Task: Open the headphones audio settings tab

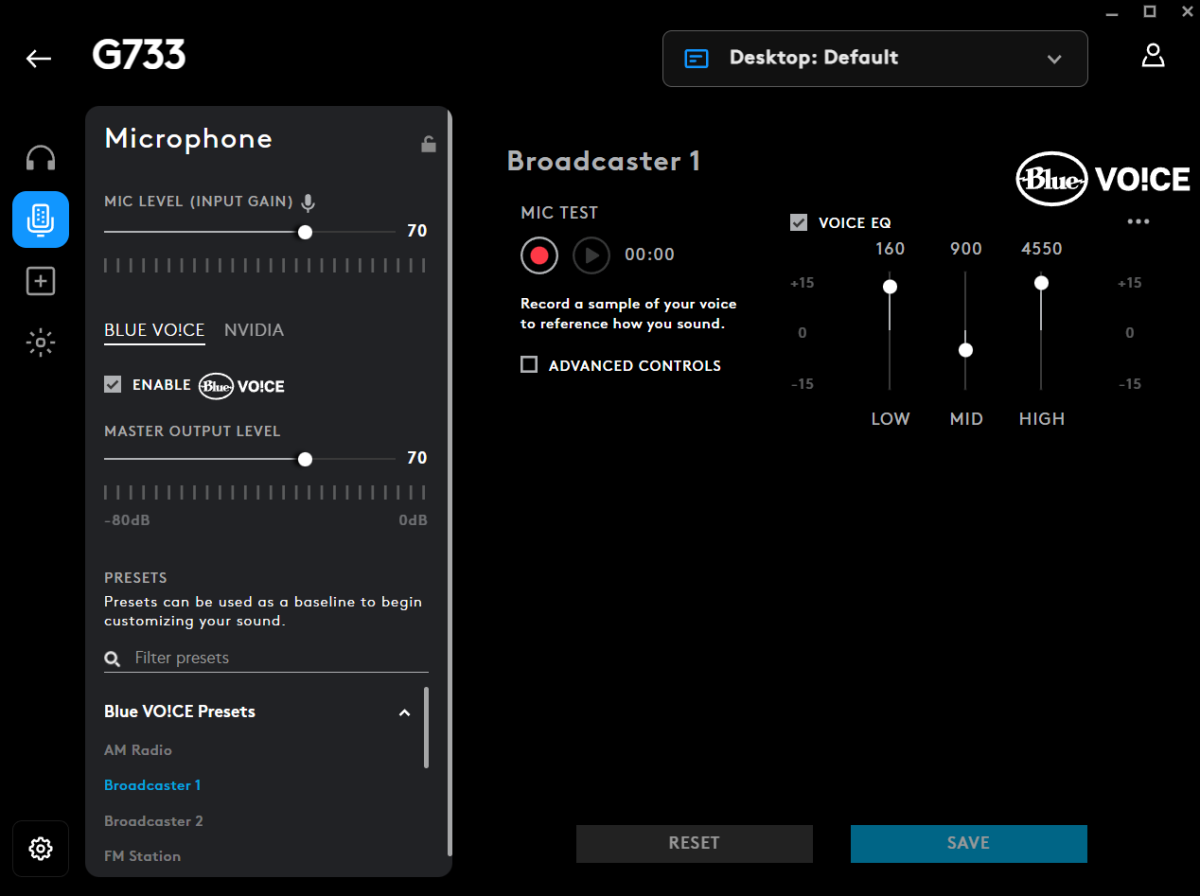Action: (x=40, y=158)
